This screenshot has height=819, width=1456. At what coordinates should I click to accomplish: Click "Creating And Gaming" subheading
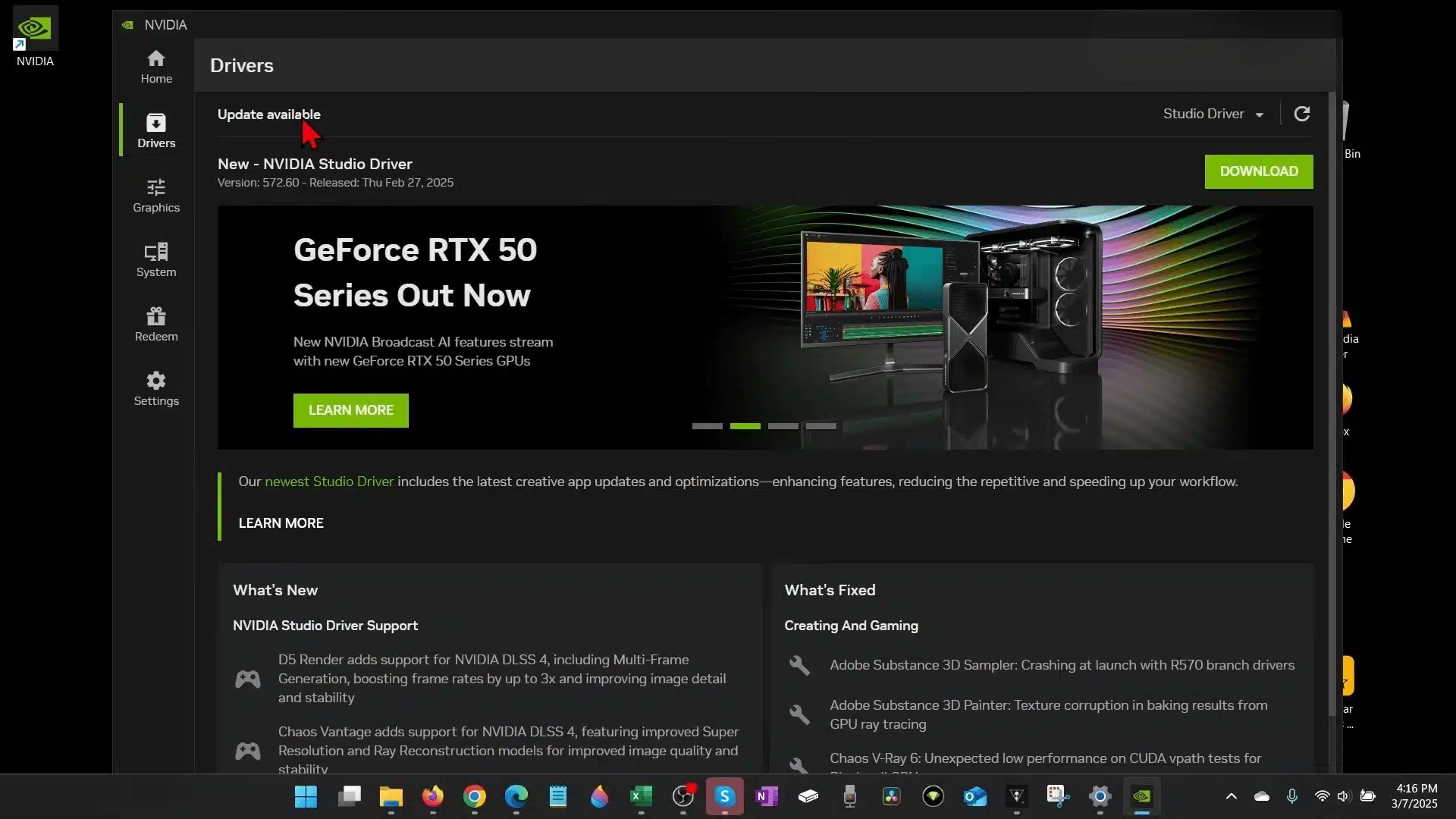tap(851, 626)
